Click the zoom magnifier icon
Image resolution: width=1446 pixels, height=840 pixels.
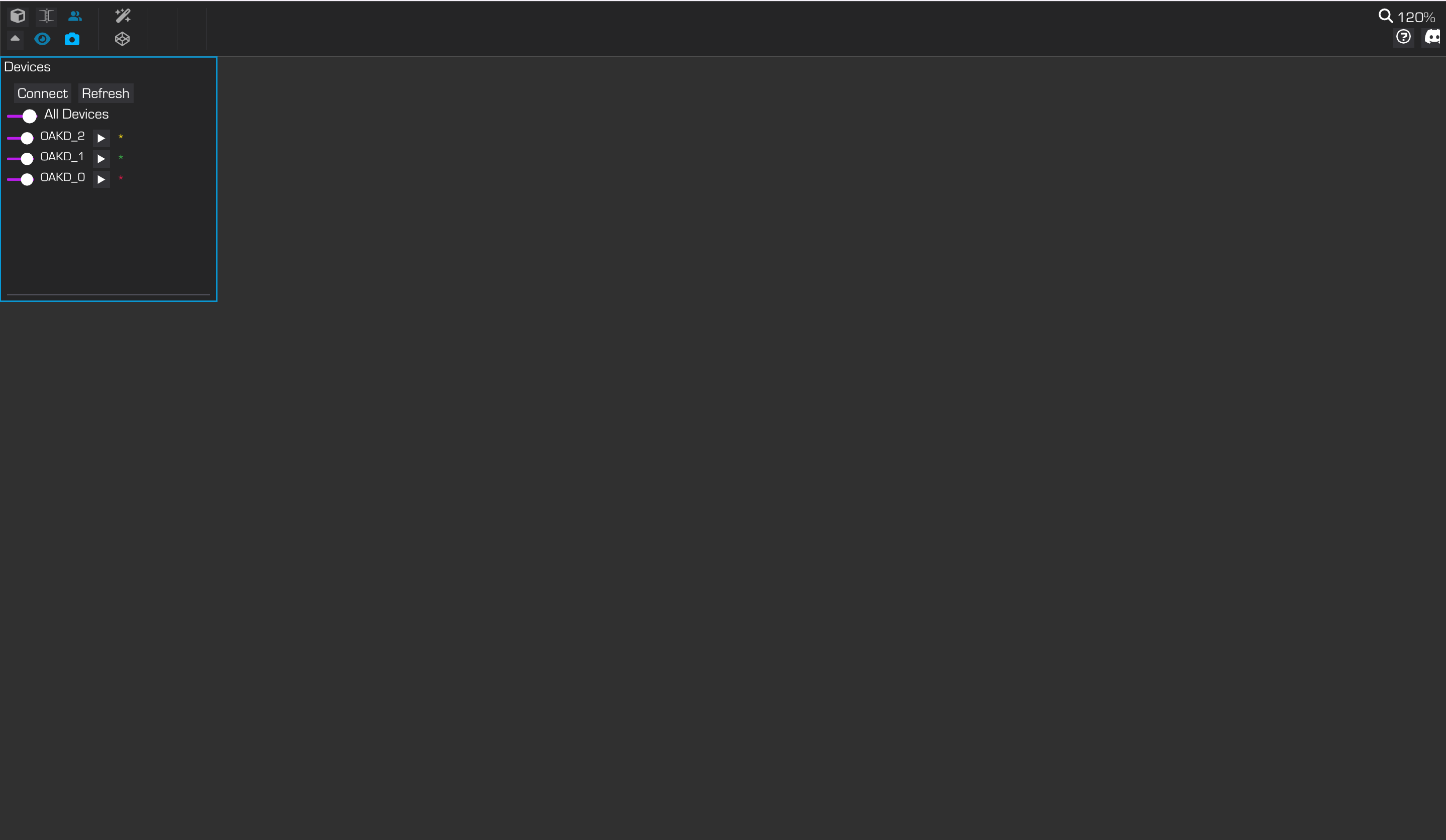click(1385, 16)
